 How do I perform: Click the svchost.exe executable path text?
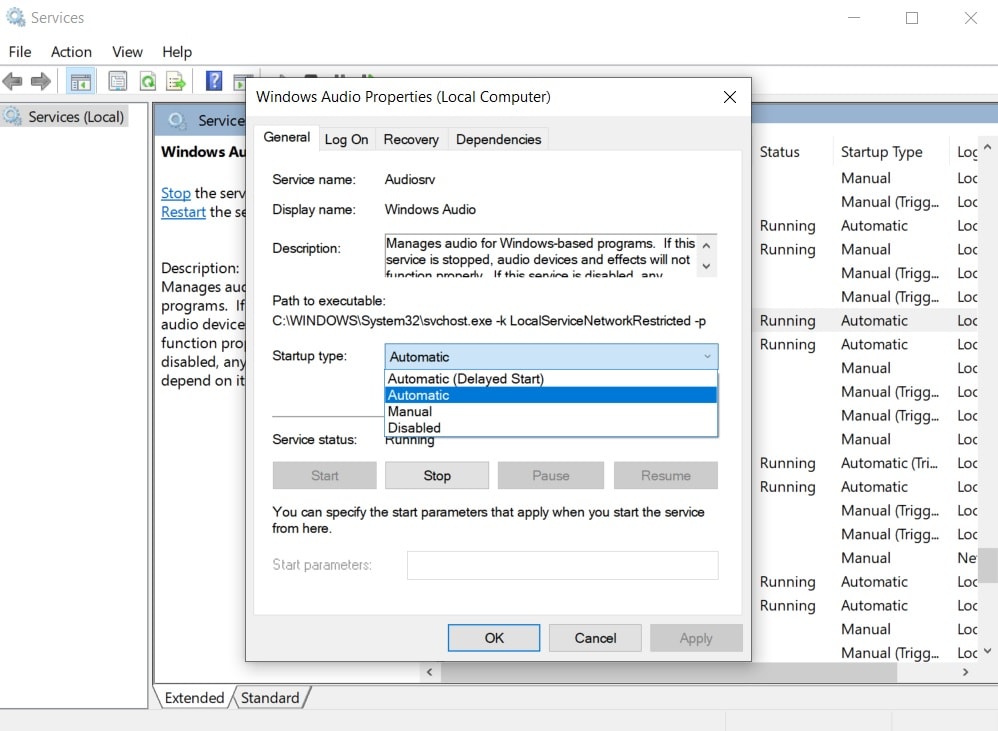click(489, 321)
